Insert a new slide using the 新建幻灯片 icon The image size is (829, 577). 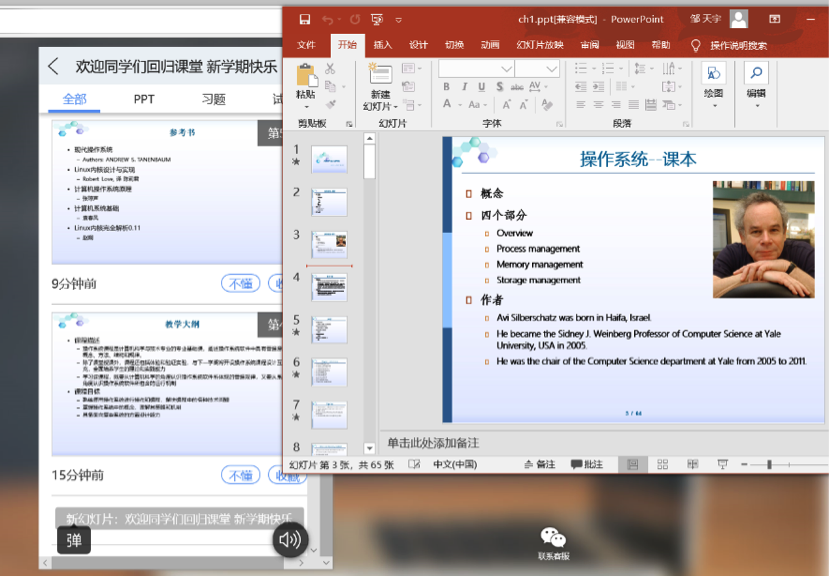tap(380, 75)
